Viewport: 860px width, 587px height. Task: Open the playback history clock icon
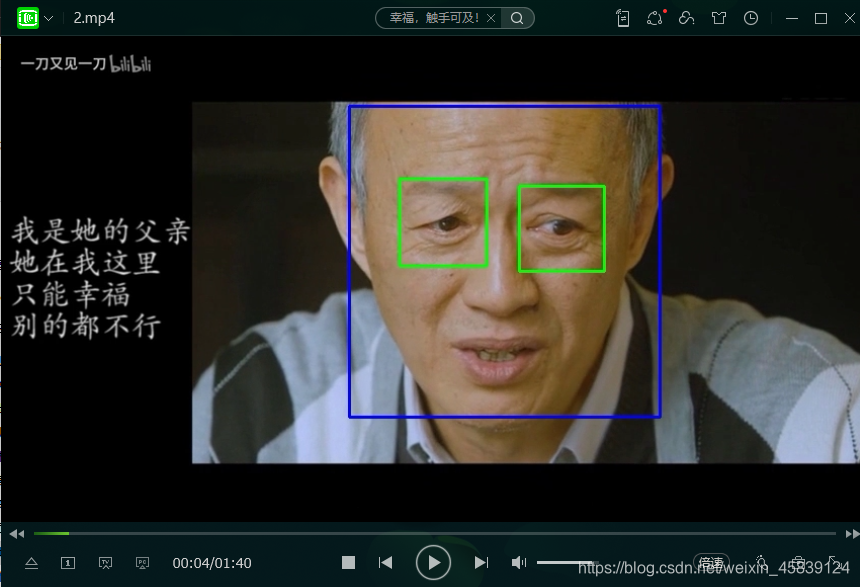click(751, 18)
